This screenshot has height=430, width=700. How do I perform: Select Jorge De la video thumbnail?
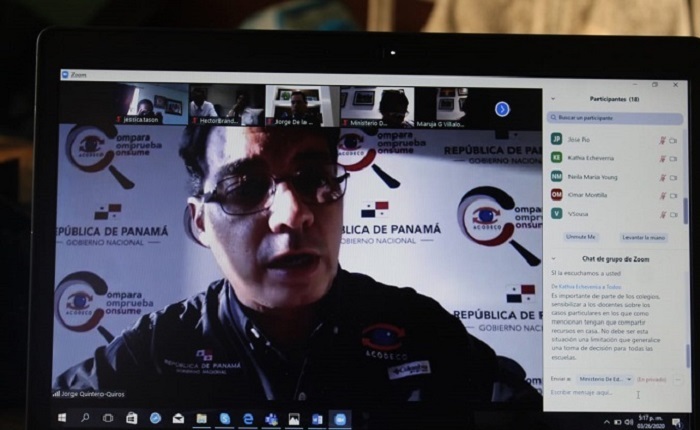(302, 106)
